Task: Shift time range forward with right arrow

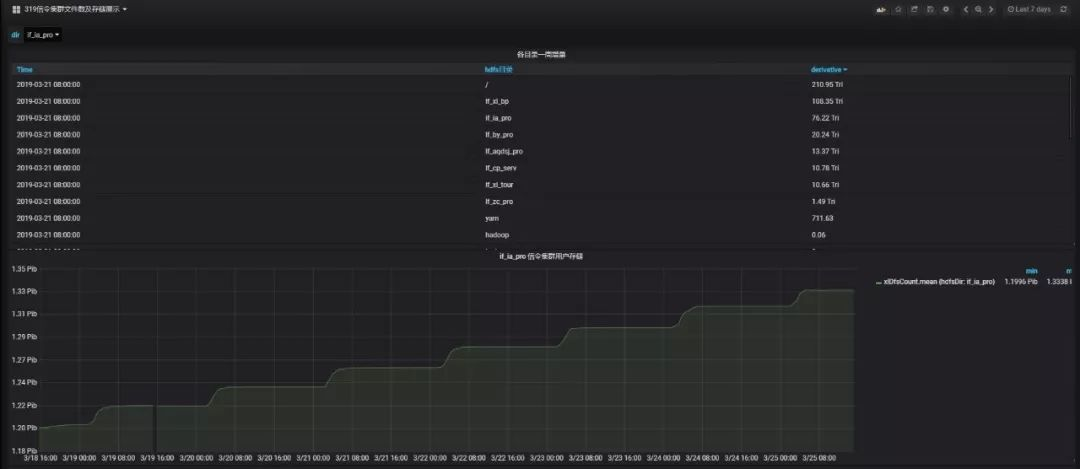Action: (x=991, y=10)
